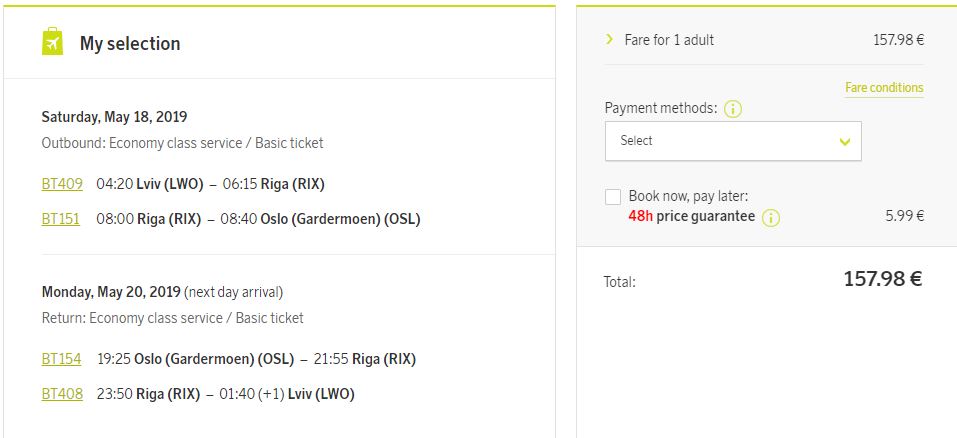Open flight BT408 details link
The image size is (957, 438).
pyautogui.click(x=62, y=394)
